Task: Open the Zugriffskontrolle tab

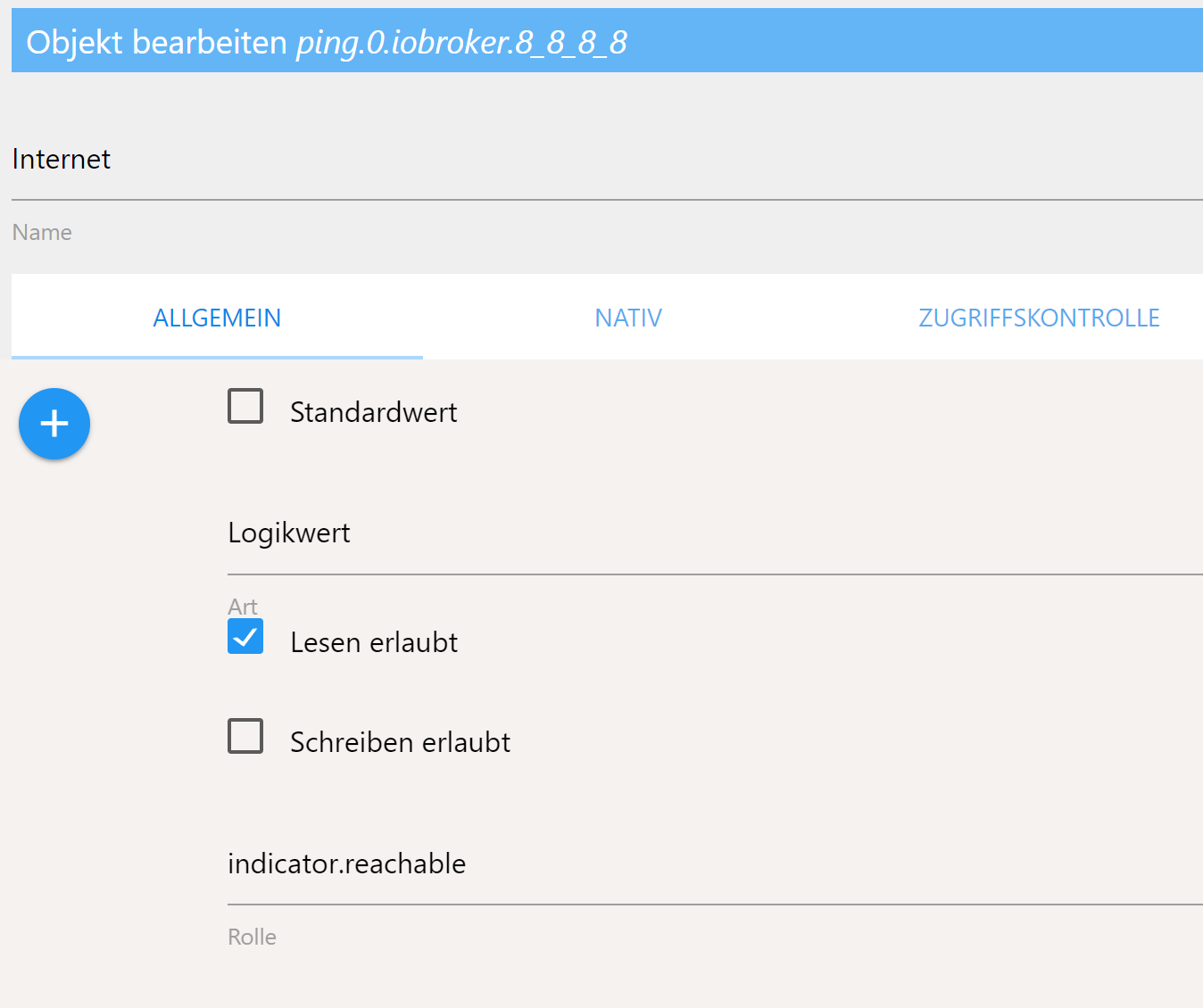Action: pyautogui.click(x=1039, y=318)
